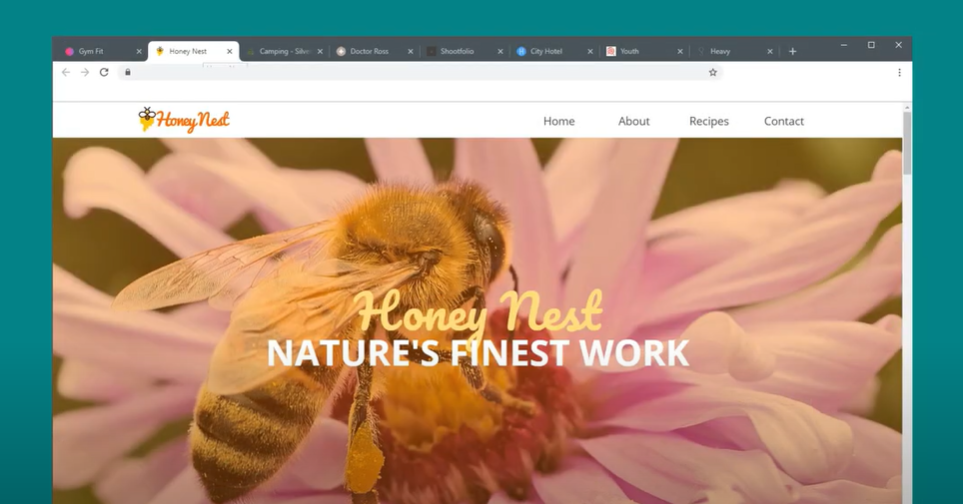Image resolution: width=963 pixels, height=504 pixels.
Task: Close the Honey Nest tab
Action: (230, 52)
